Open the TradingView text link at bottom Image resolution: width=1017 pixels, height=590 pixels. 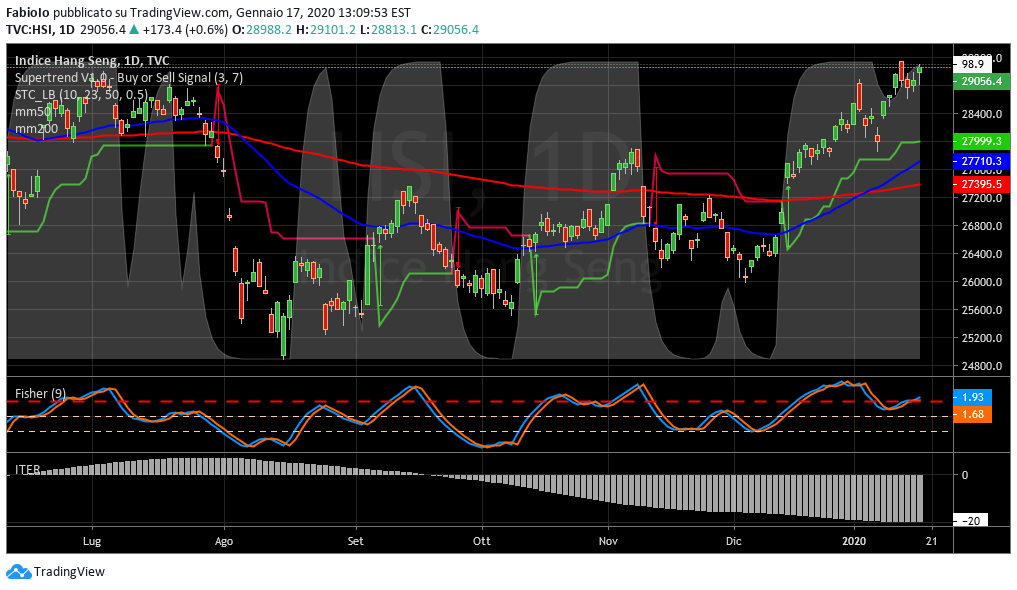coord(69,572)
